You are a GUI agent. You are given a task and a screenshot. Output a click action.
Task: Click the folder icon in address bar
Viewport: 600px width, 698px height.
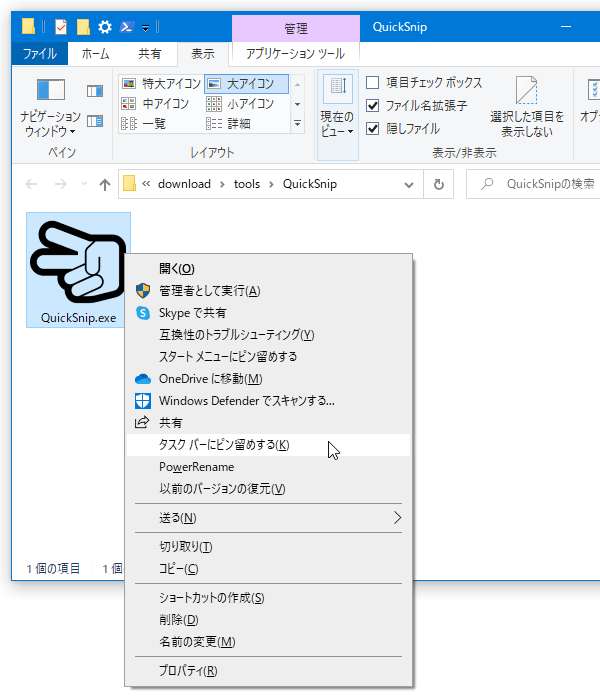point(129,183)
